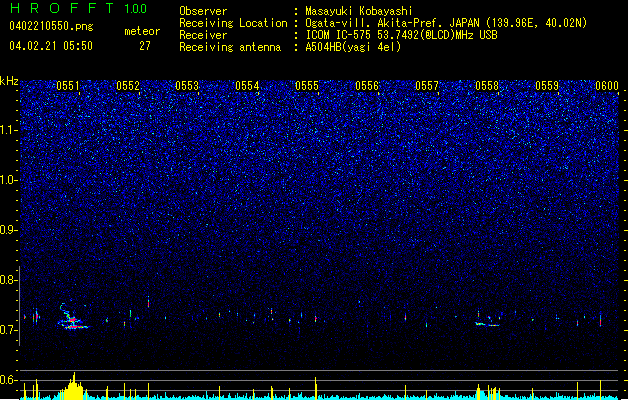Click the tall power peak below 0551
This screenshot has width=629, height=400.
click(73, 386)
